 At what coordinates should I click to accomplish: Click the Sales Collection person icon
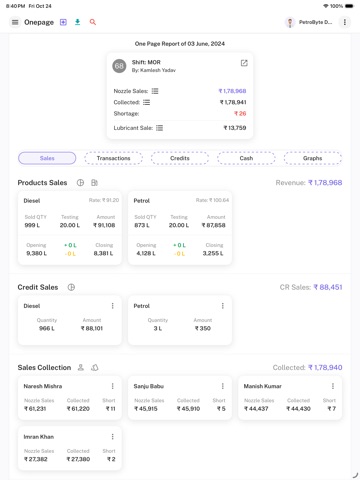click(81, 368)
